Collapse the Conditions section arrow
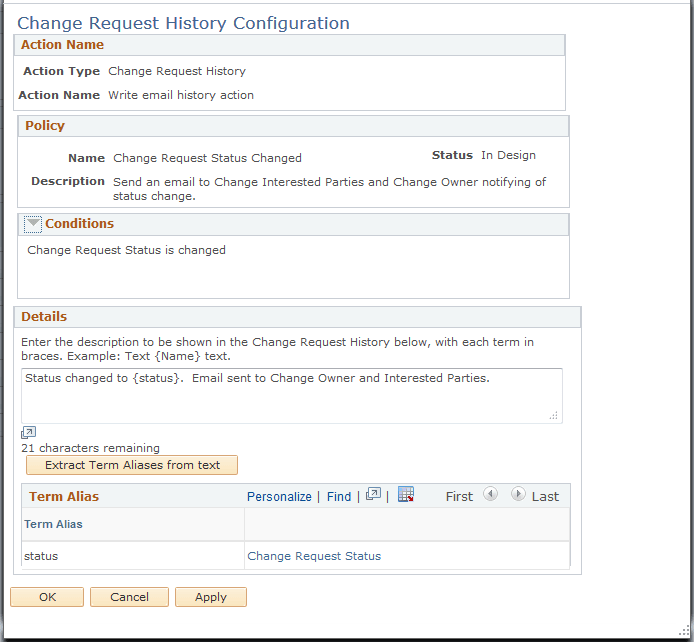The image size is (694, 642). [33, 224]
